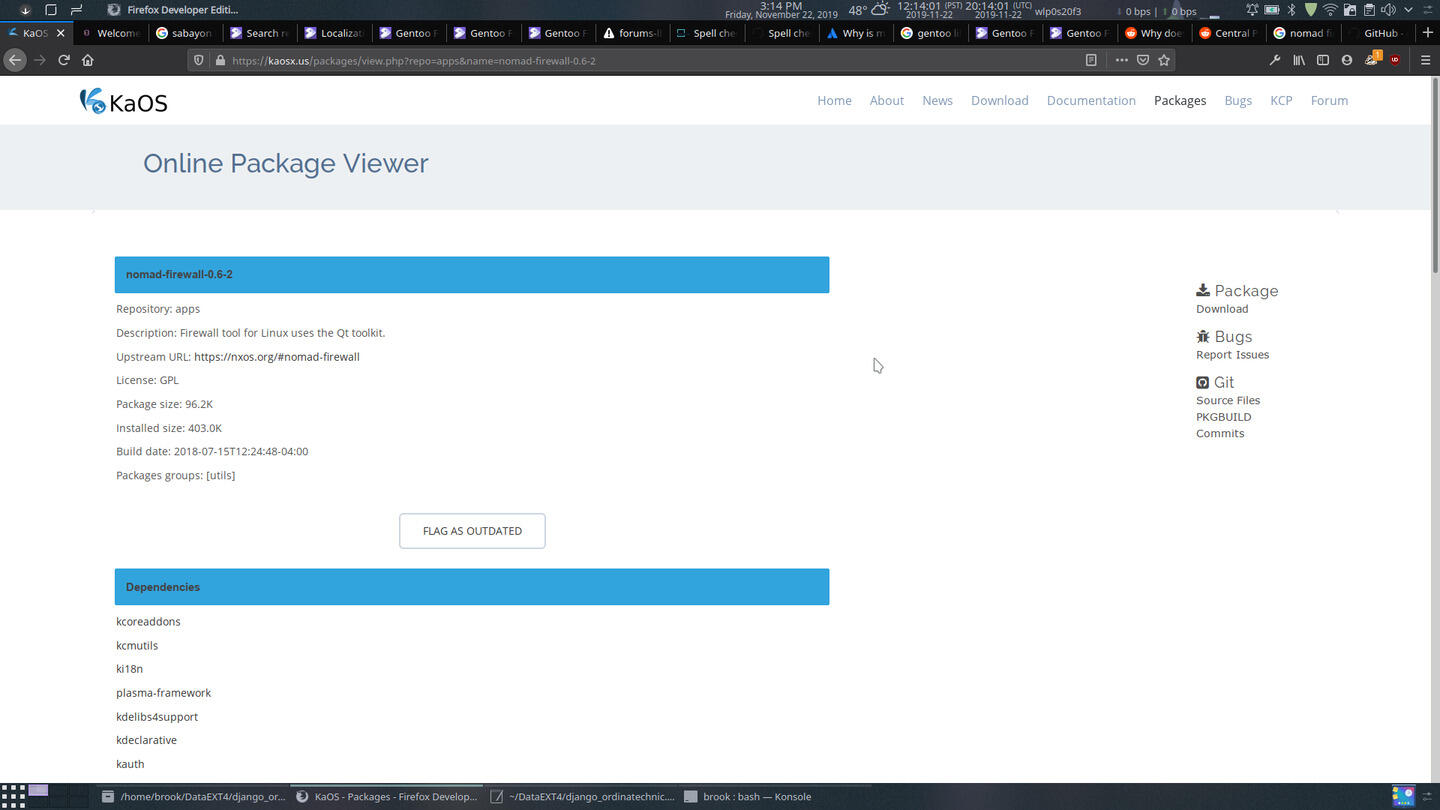Click the notifications bell in system tray
The image size is (1440, 810).
(1253, 10)
